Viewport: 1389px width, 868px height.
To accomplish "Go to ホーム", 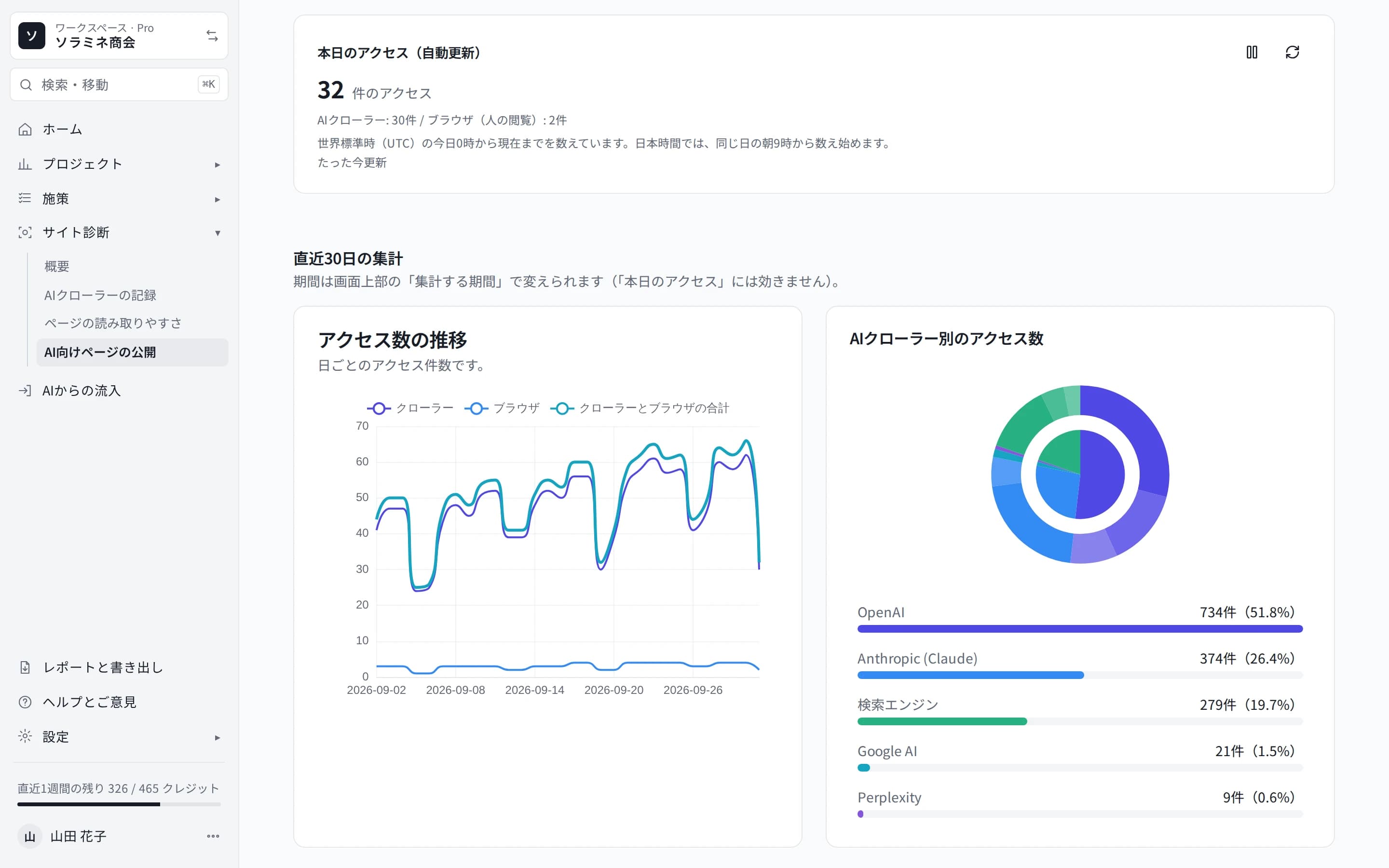I will tap(119, 129).
